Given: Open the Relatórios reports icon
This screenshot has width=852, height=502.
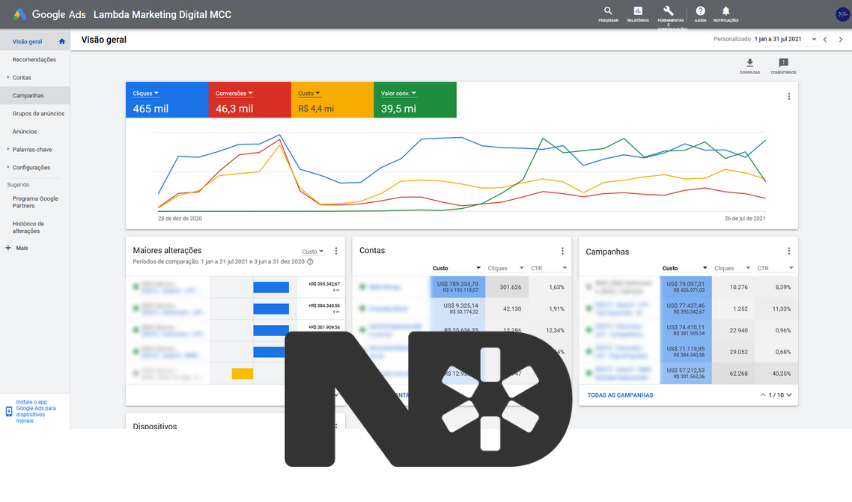Looking at the screenshot, I should point(637,11).
